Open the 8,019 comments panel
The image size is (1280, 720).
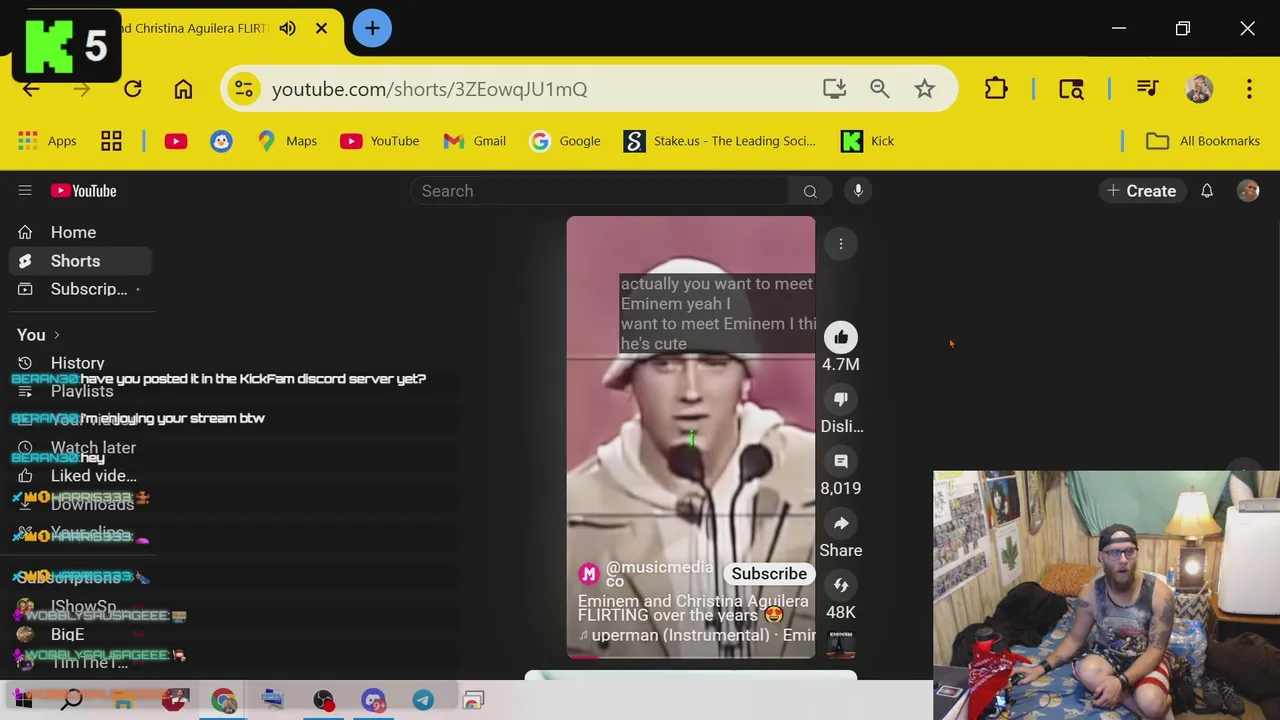[x=841, y=461]
